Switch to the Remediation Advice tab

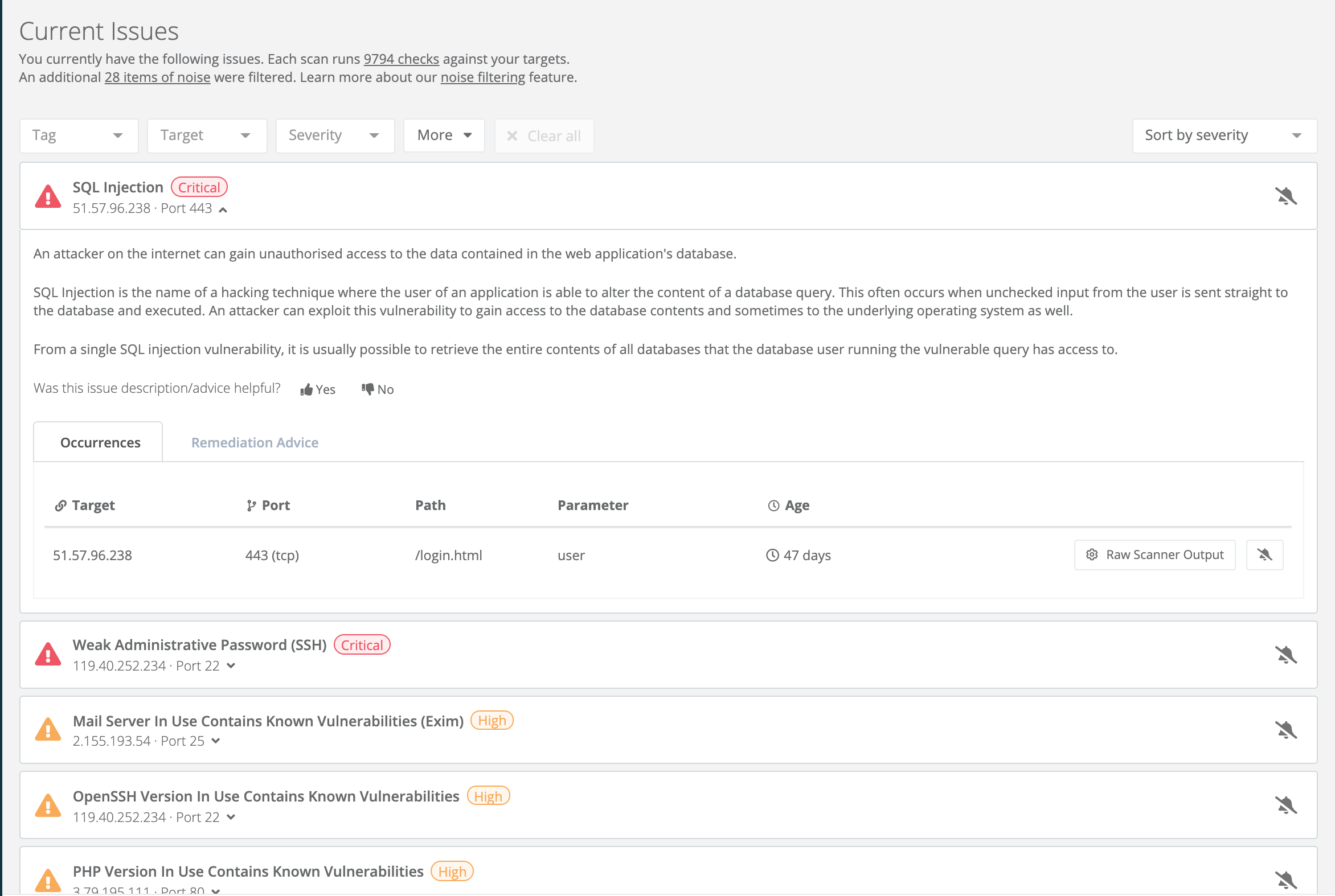255,442
